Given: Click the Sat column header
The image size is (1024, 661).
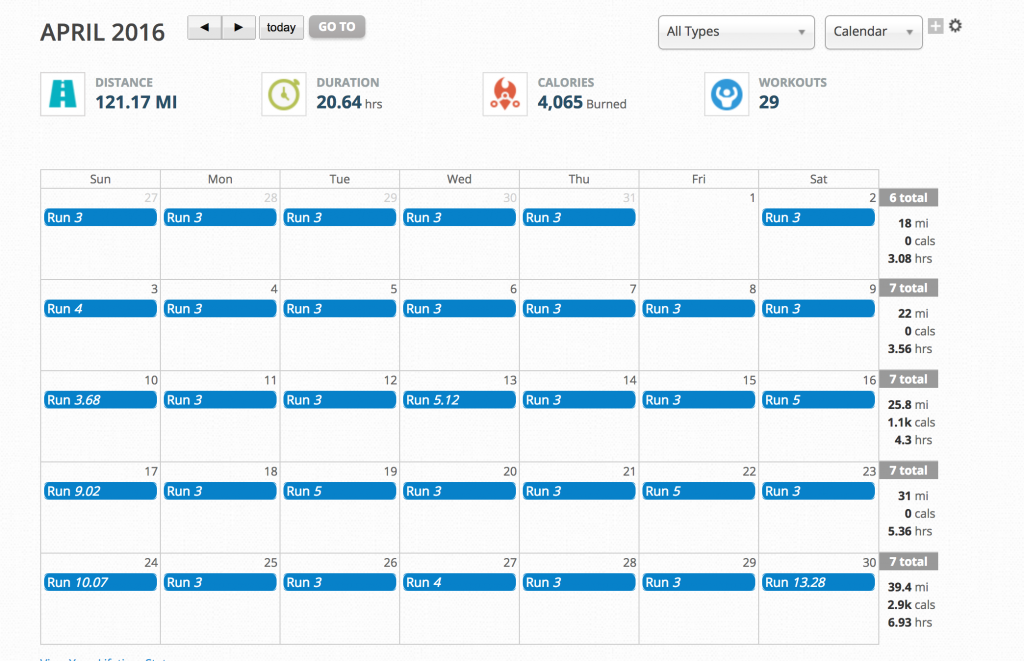Looking at the screenshot, I should click(818, 179).
